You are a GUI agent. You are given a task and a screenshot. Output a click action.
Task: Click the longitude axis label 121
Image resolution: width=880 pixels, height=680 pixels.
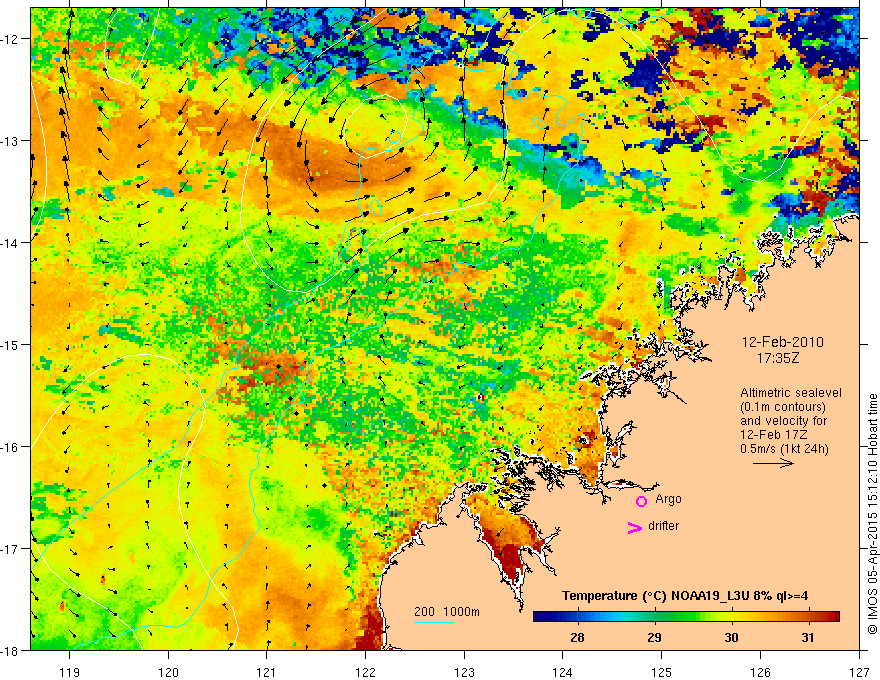coord(267,672)
